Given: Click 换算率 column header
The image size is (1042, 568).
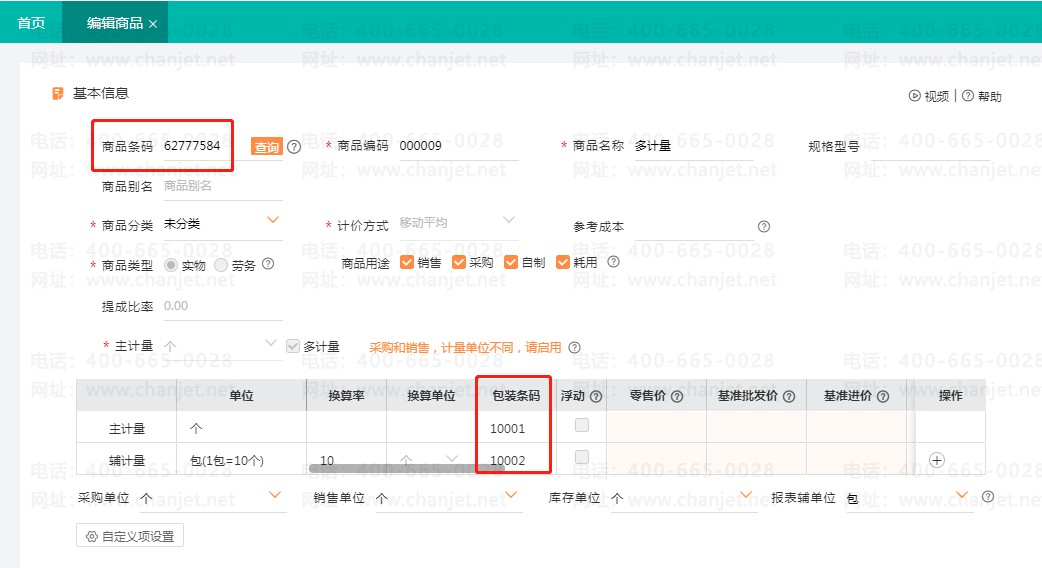Looking at the screenshot, I should pos(346,396).
